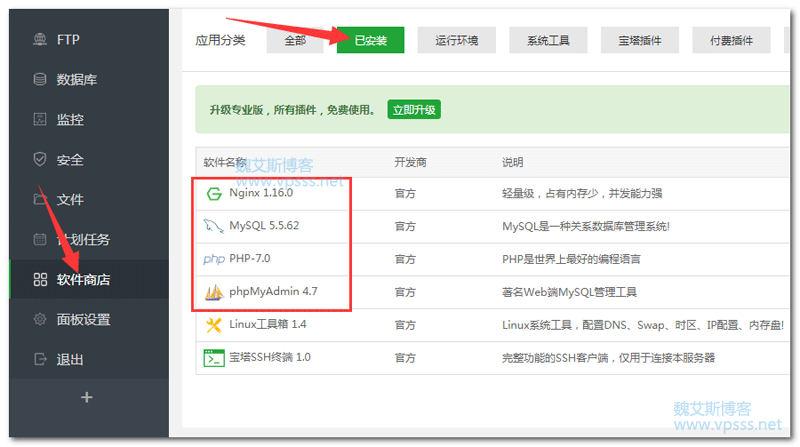Open 监控 monitoring page
The height and width of the screenshot is (447, 800).
(x=70, y=120)
